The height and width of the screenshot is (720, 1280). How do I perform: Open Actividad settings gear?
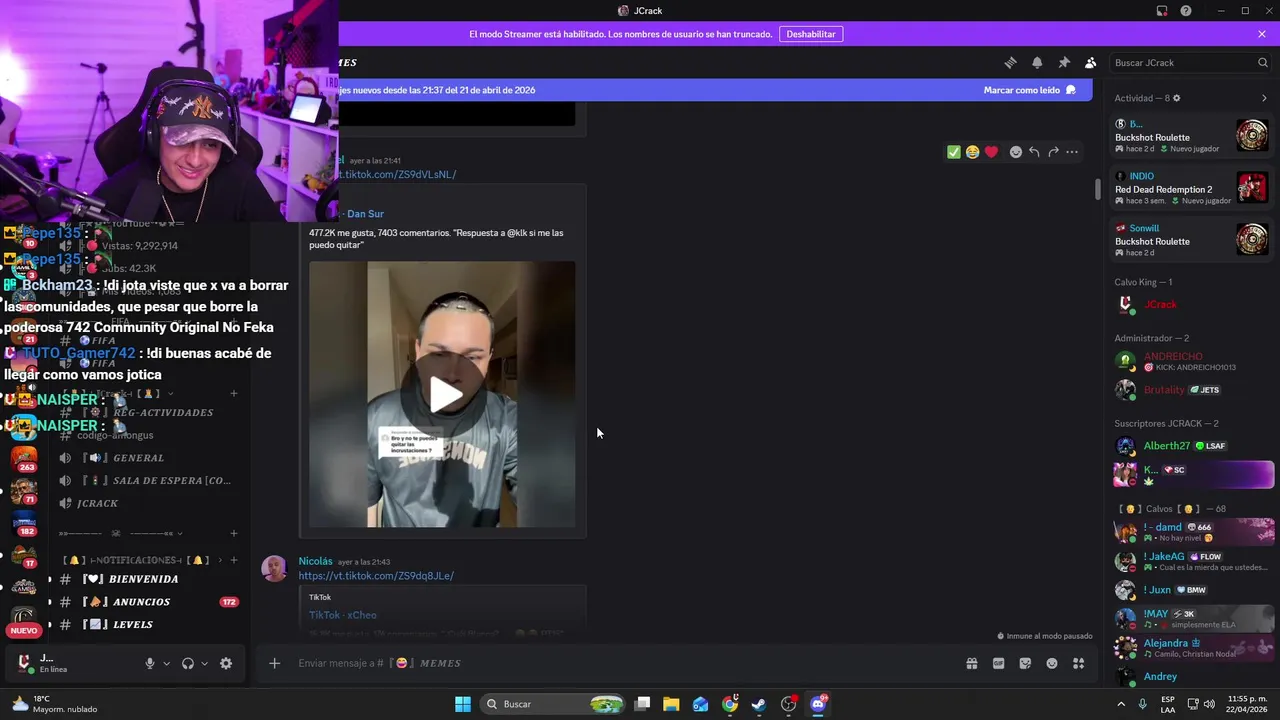(1176, 98)
